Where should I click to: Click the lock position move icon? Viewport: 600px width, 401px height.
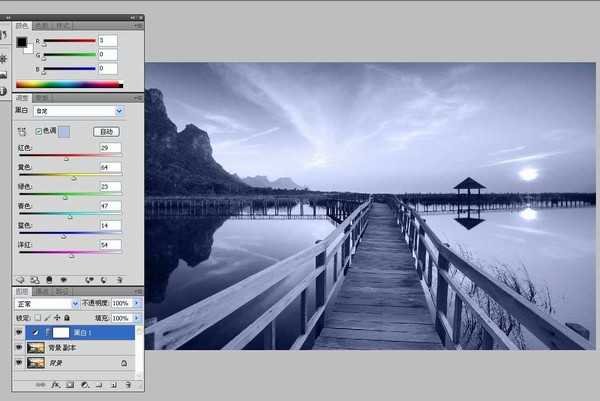coord(57,317)
